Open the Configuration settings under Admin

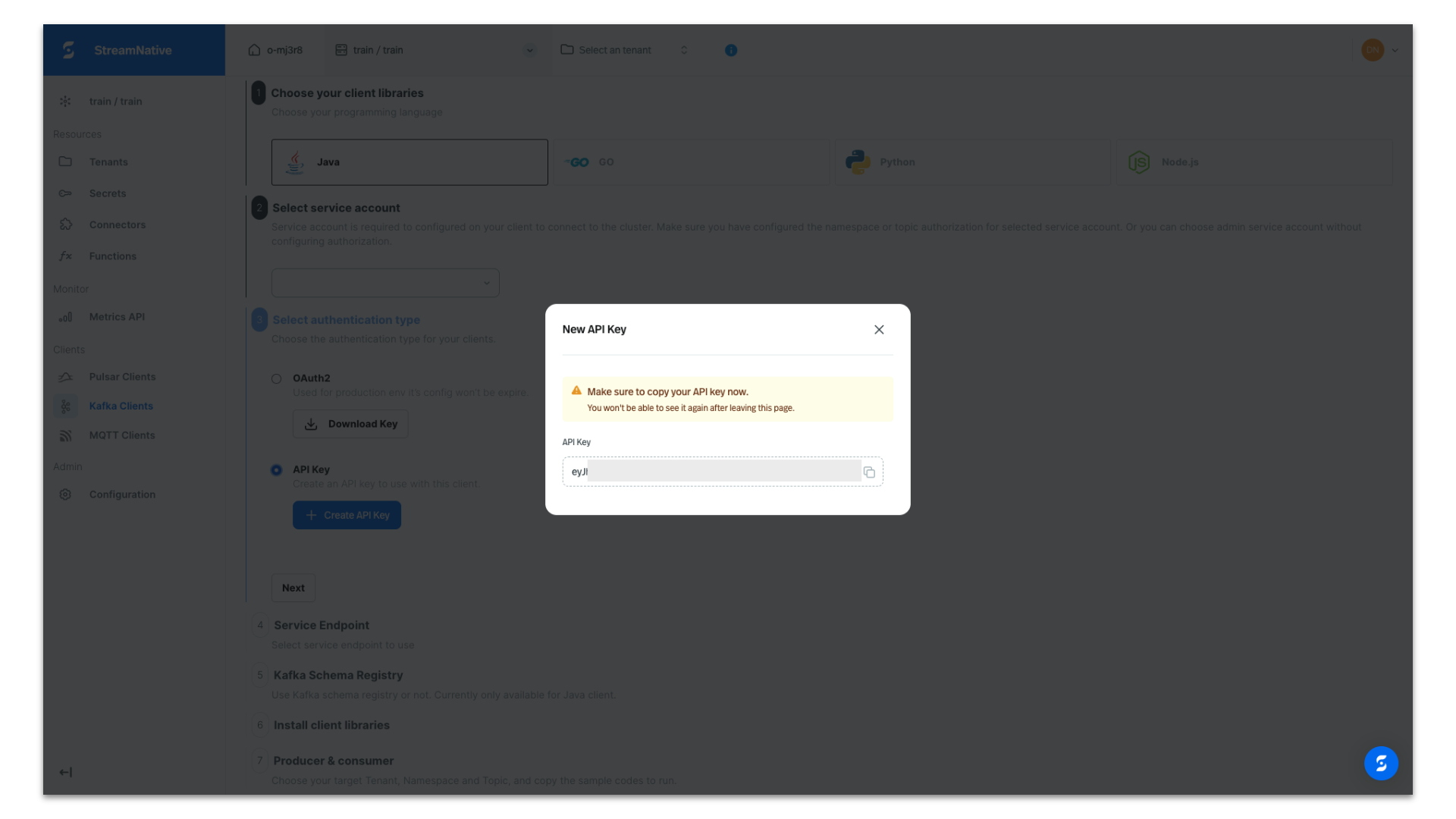point(122,494)
